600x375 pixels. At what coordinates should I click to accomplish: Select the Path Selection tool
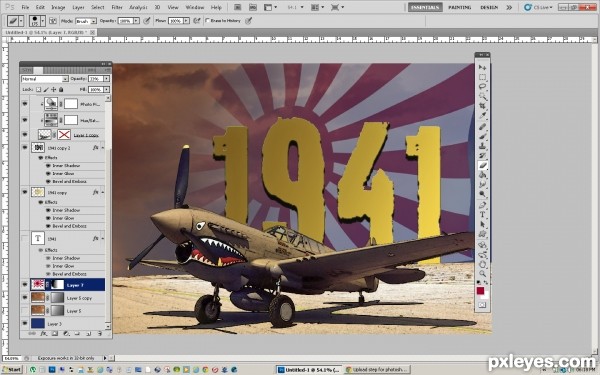pos(483,224)
